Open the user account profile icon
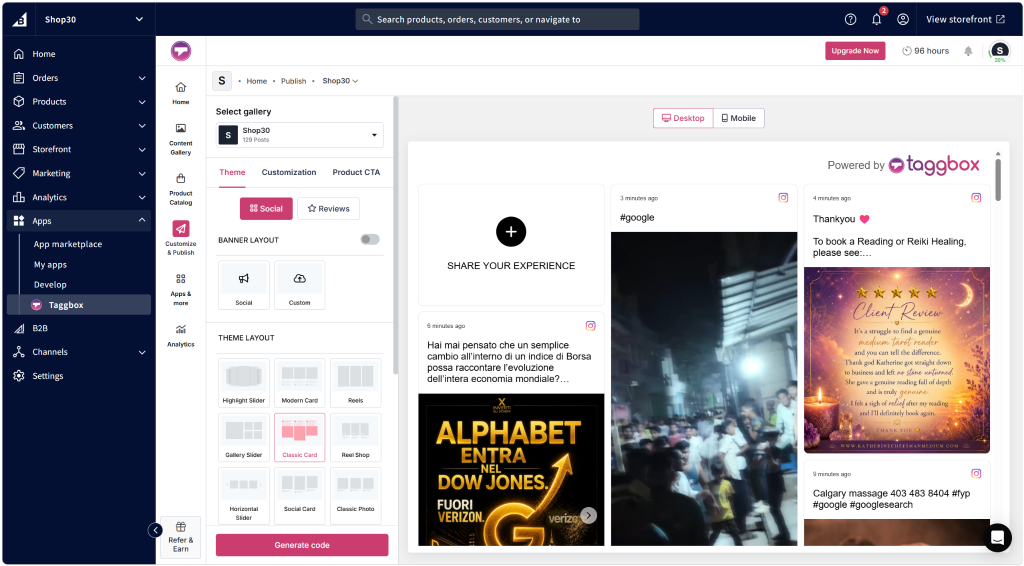 click(903, 20)
